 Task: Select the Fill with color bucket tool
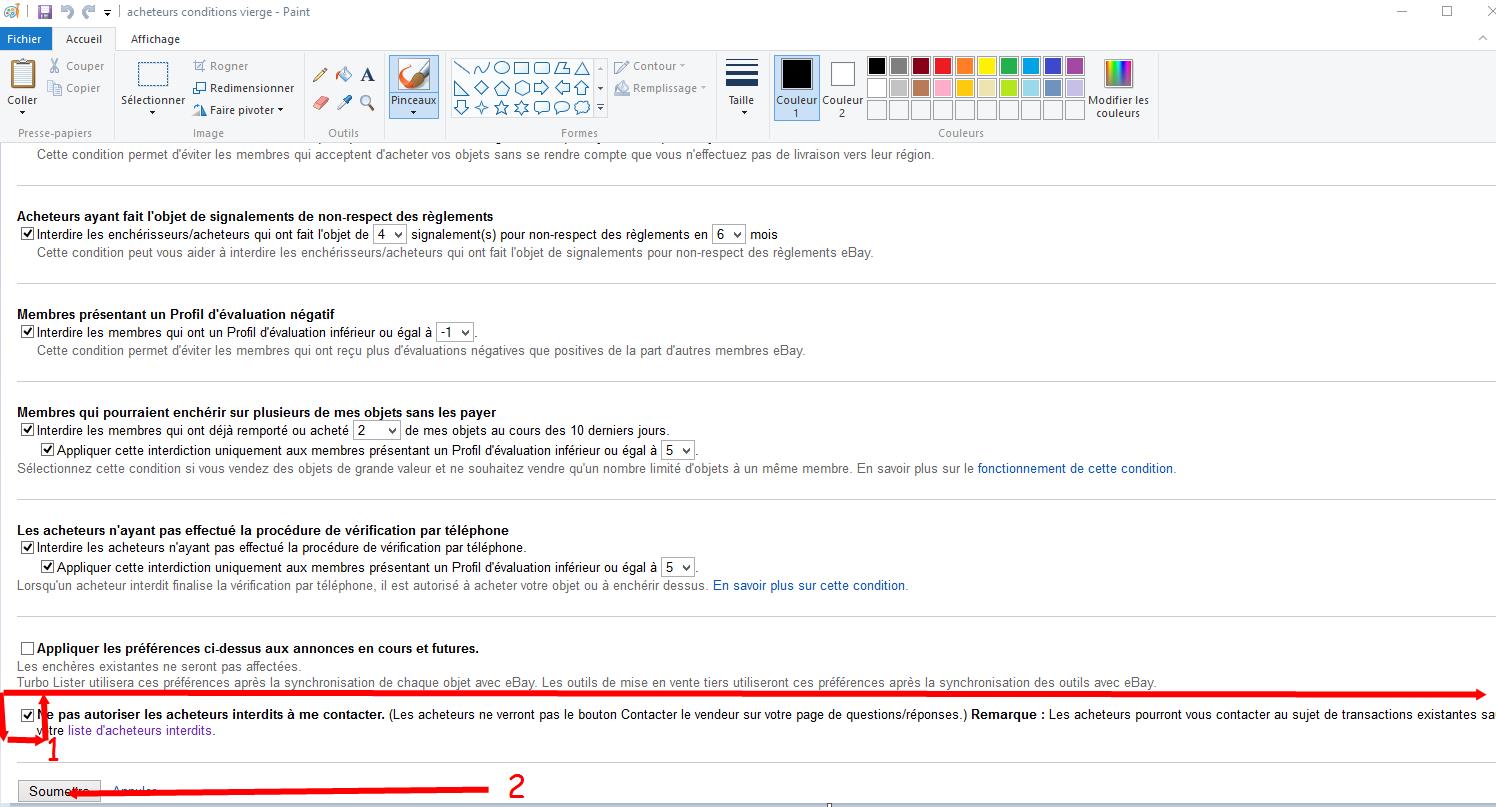pyautogui.click(x=344, y=75)
